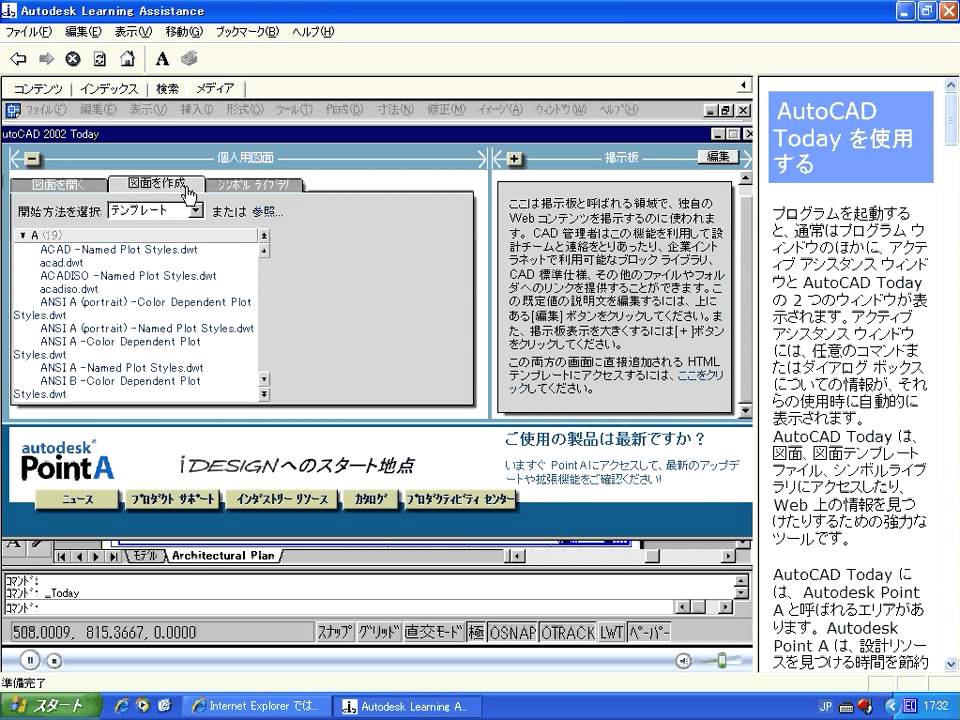The width and height of the screenshot is (960, 720).
Task: Mute the media speaker icon
Action: coord(684,661)
